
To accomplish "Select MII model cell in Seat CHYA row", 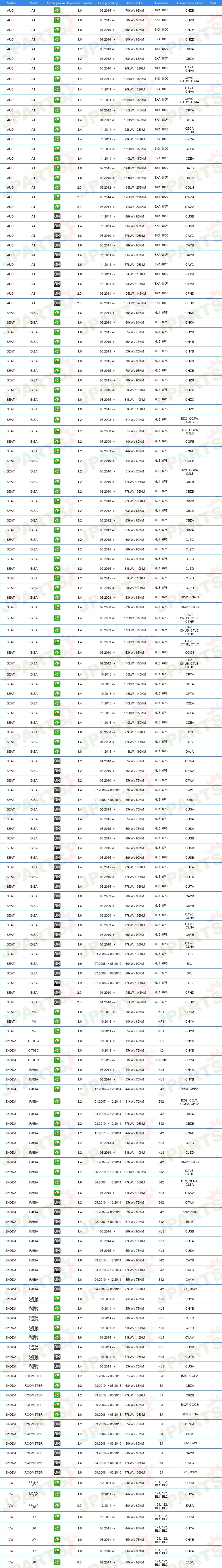I will (x=33, y=1022).
